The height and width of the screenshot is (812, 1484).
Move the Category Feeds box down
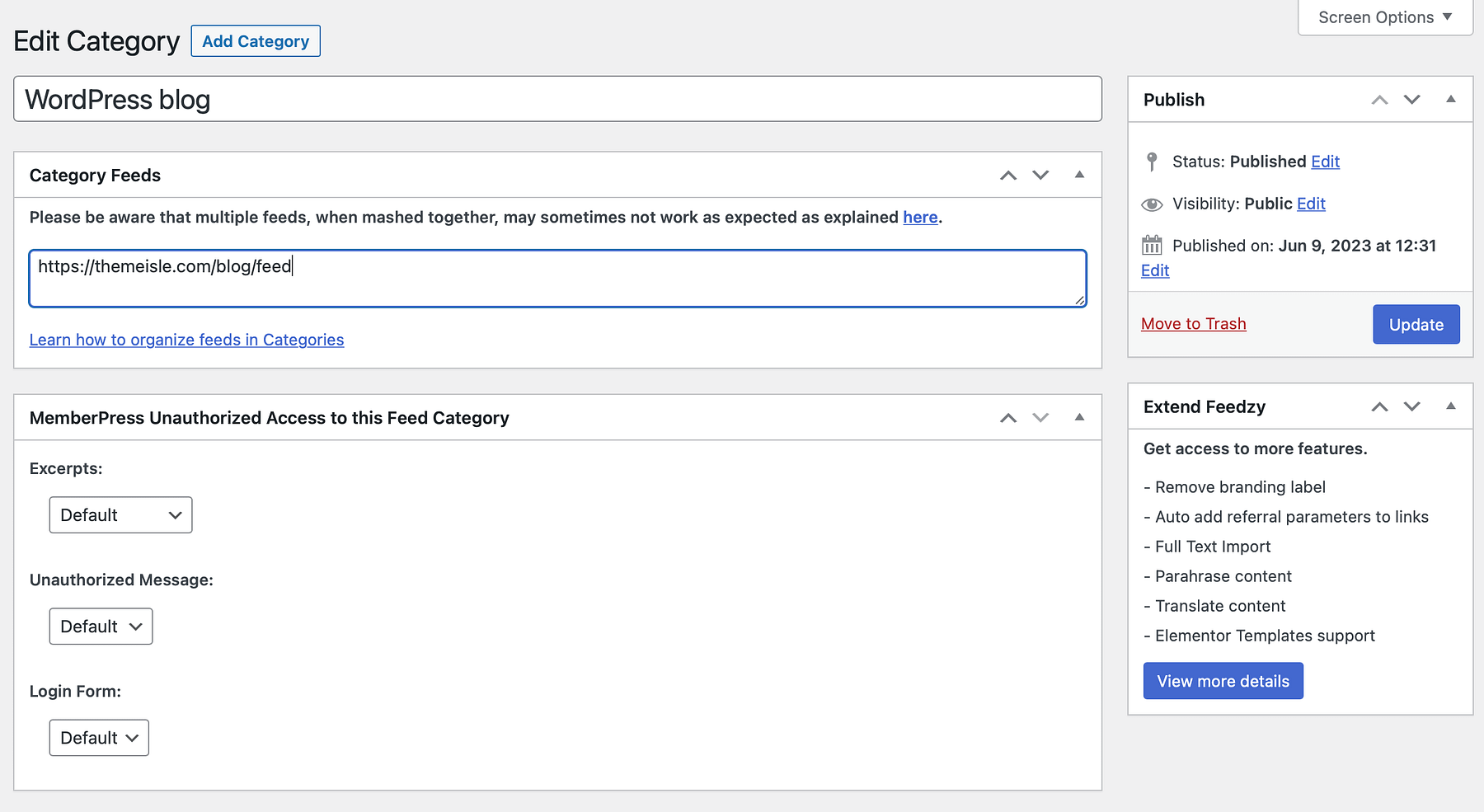click(x=1040, y=175)
